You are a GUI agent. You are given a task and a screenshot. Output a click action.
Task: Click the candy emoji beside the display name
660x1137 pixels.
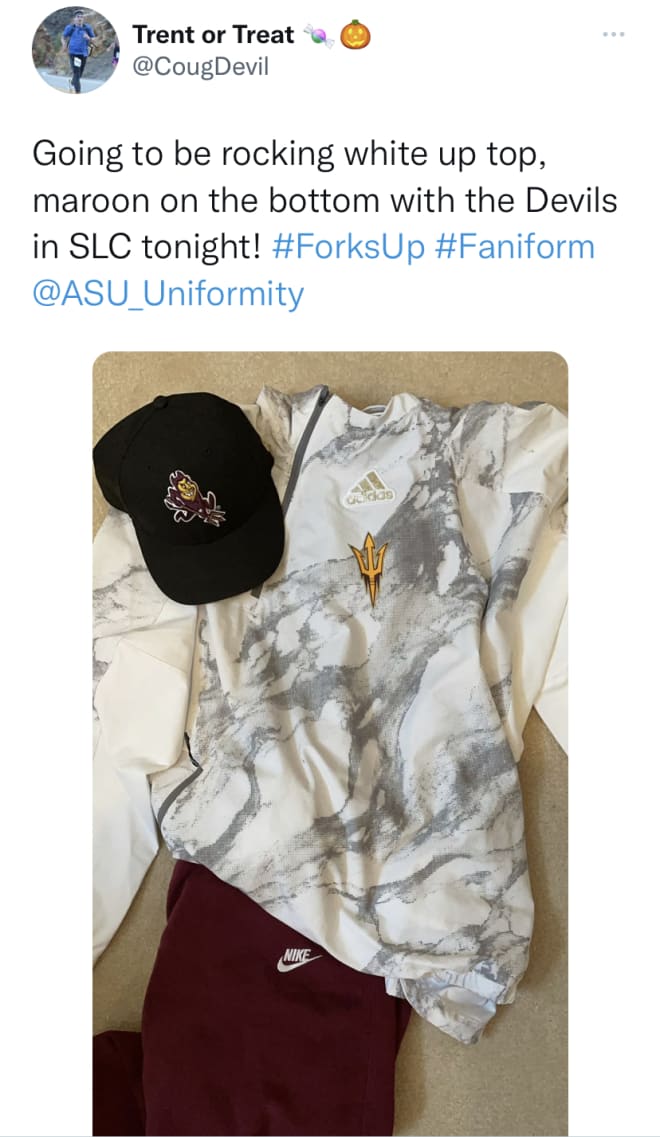tap(318, 35)
